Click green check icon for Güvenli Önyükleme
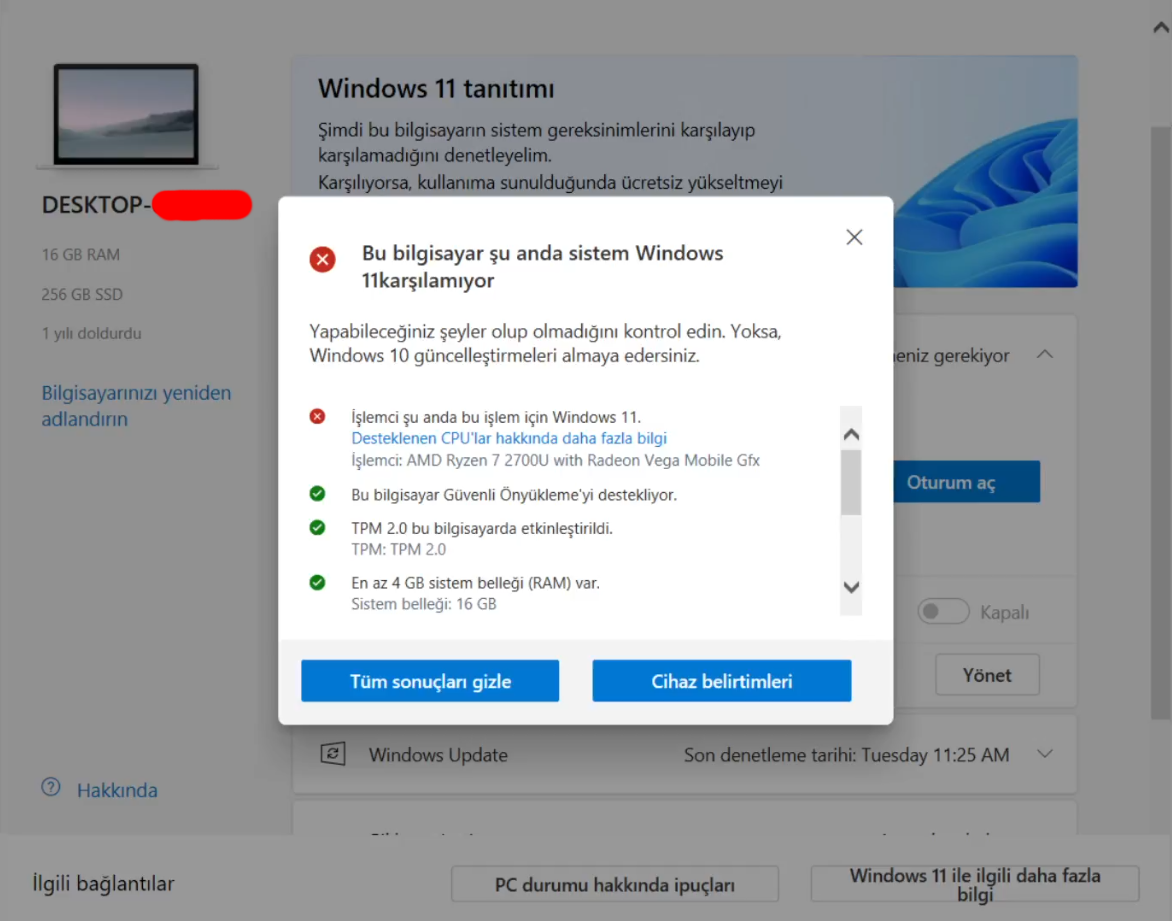This screenshot has height=921, width=1172. tap(317, 493)
